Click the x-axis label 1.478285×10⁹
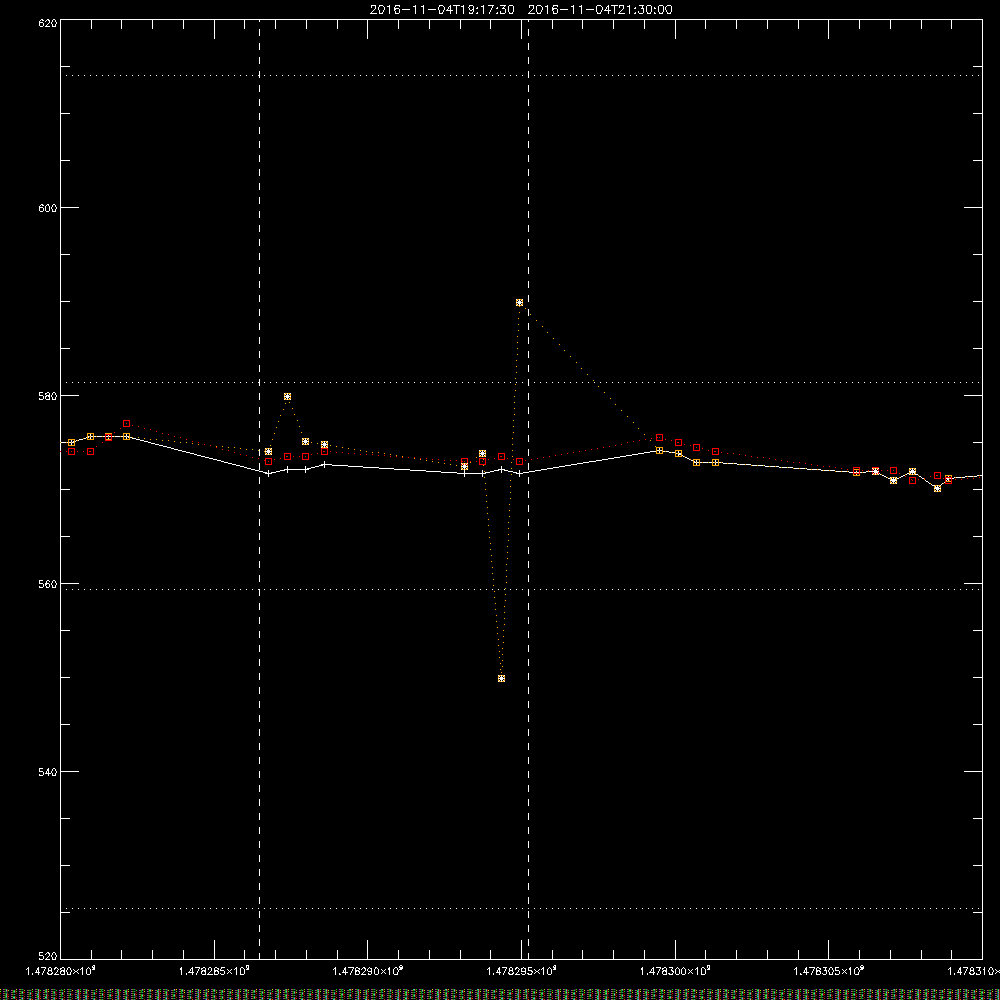This screenshot has height=1000, width=1000. 214,971
